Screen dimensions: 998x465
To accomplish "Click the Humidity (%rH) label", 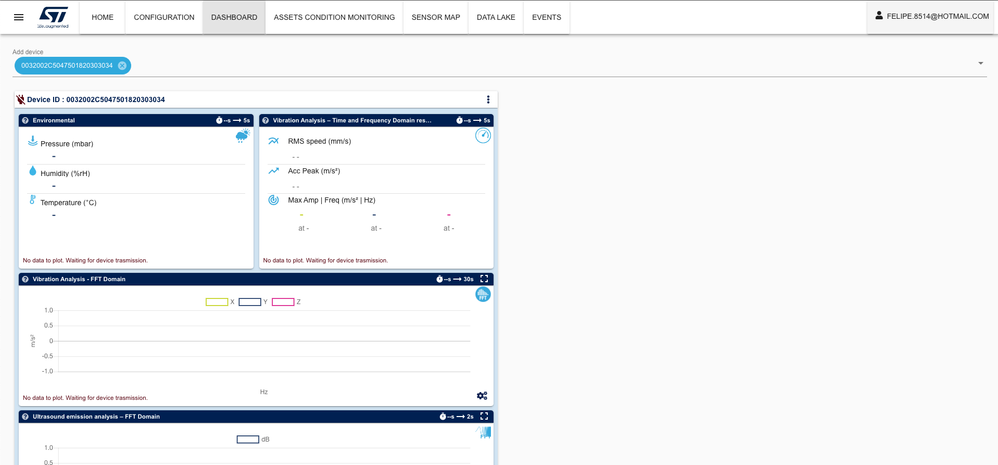I will click(66, 173).
